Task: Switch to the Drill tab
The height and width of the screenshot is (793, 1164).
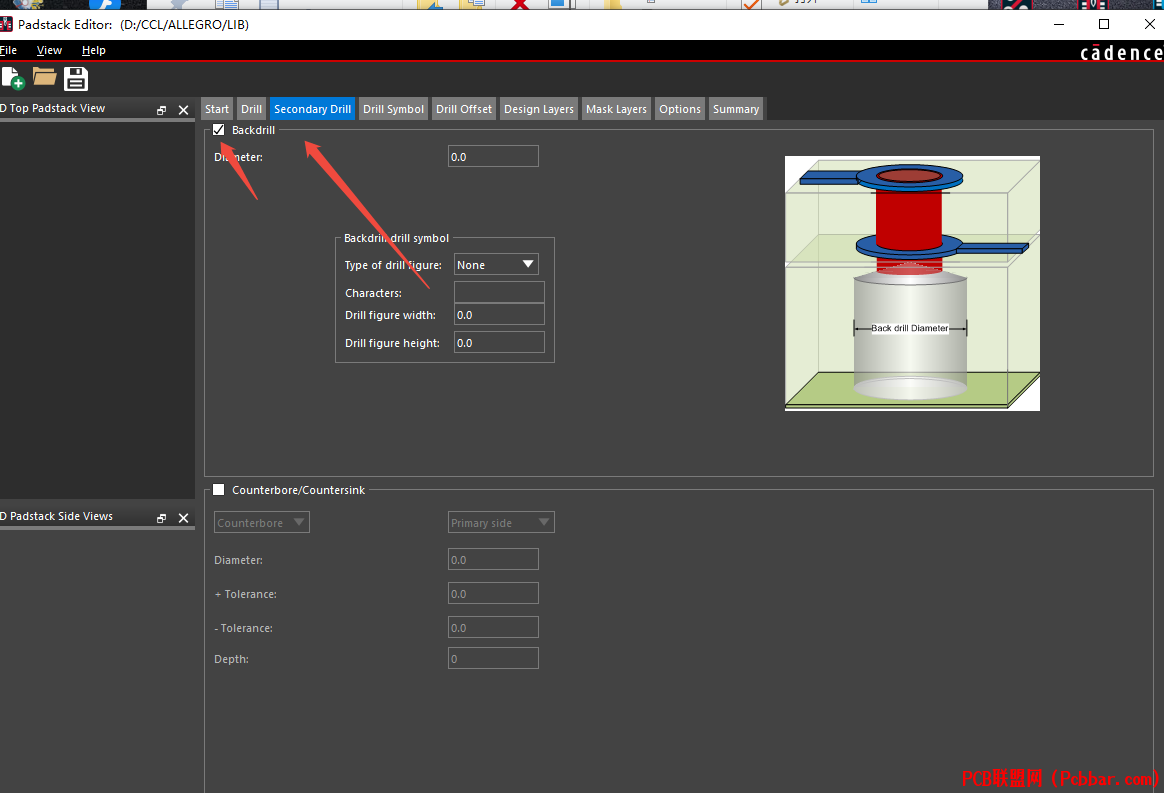Action: click(x=252, y=108)
